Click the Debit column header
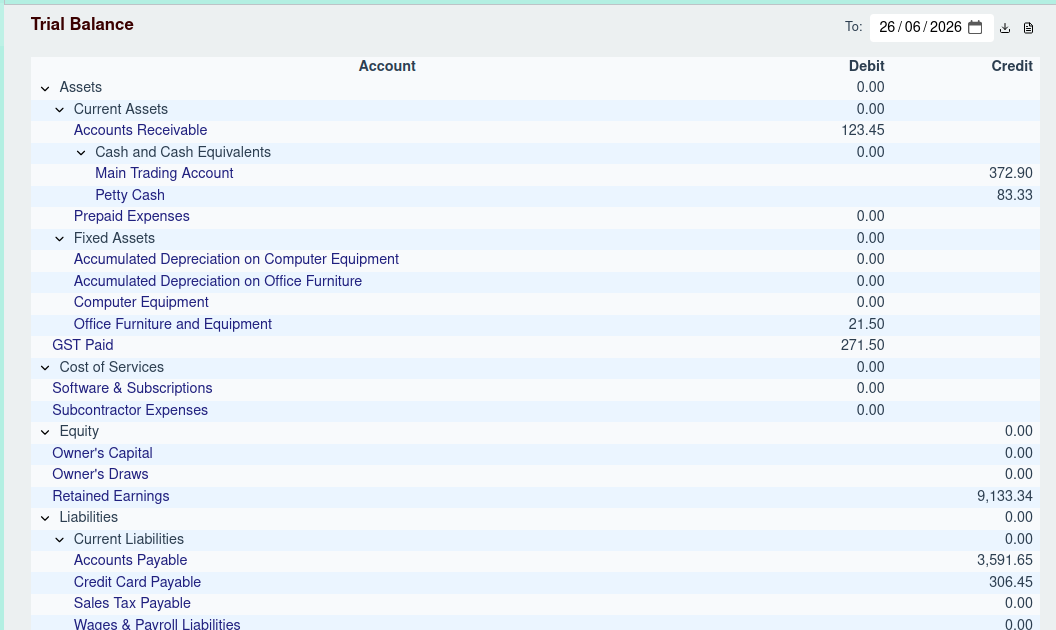The height and width of the screenshot is (630, 1056). (x=866, y=66)
